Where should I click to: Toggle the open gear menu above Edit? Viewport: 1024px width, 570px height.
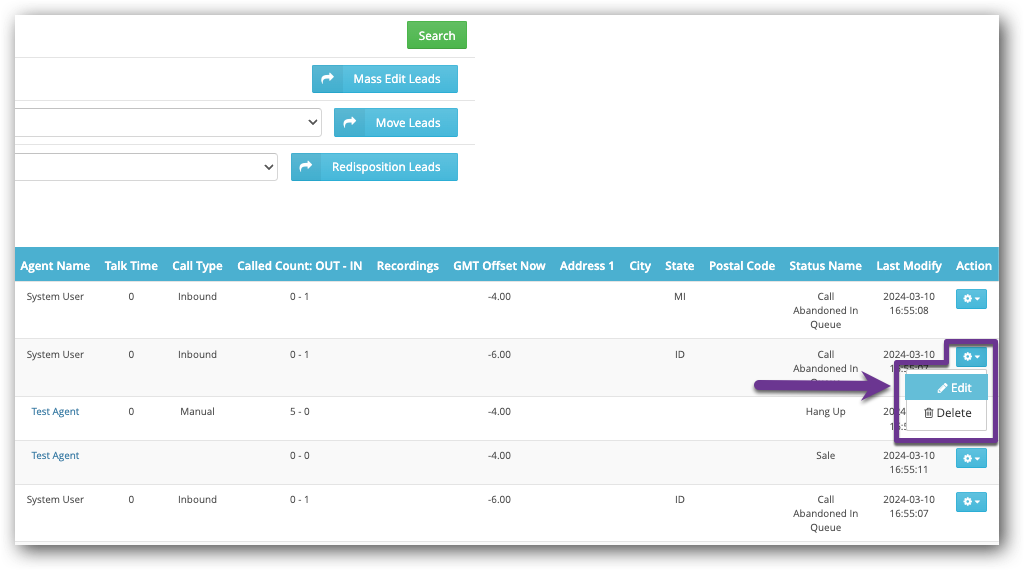tap(971, 356)
